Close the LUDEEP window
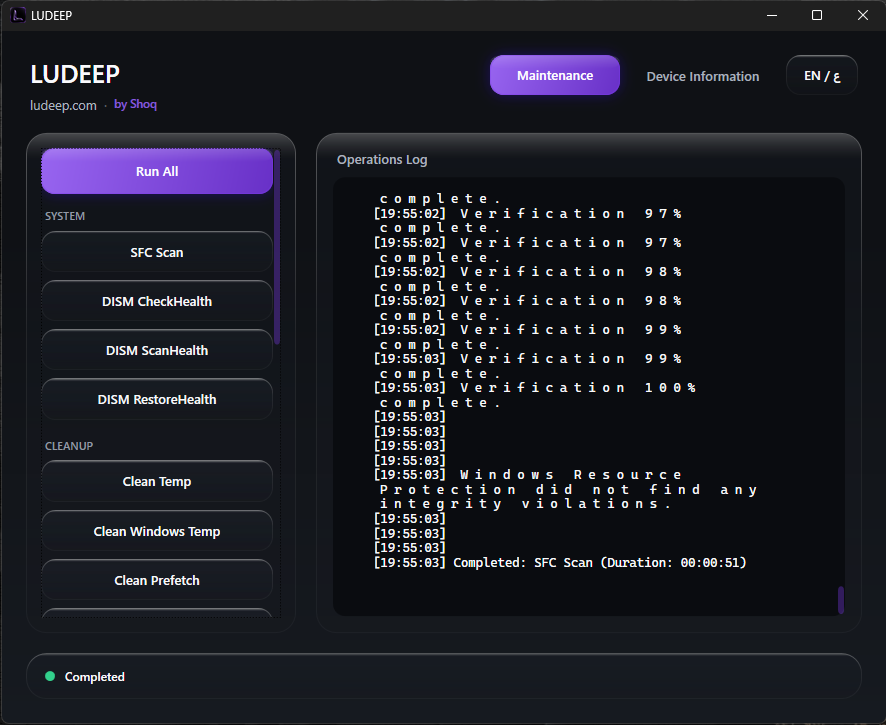This screenshot has height=725, width=886. 862,15
